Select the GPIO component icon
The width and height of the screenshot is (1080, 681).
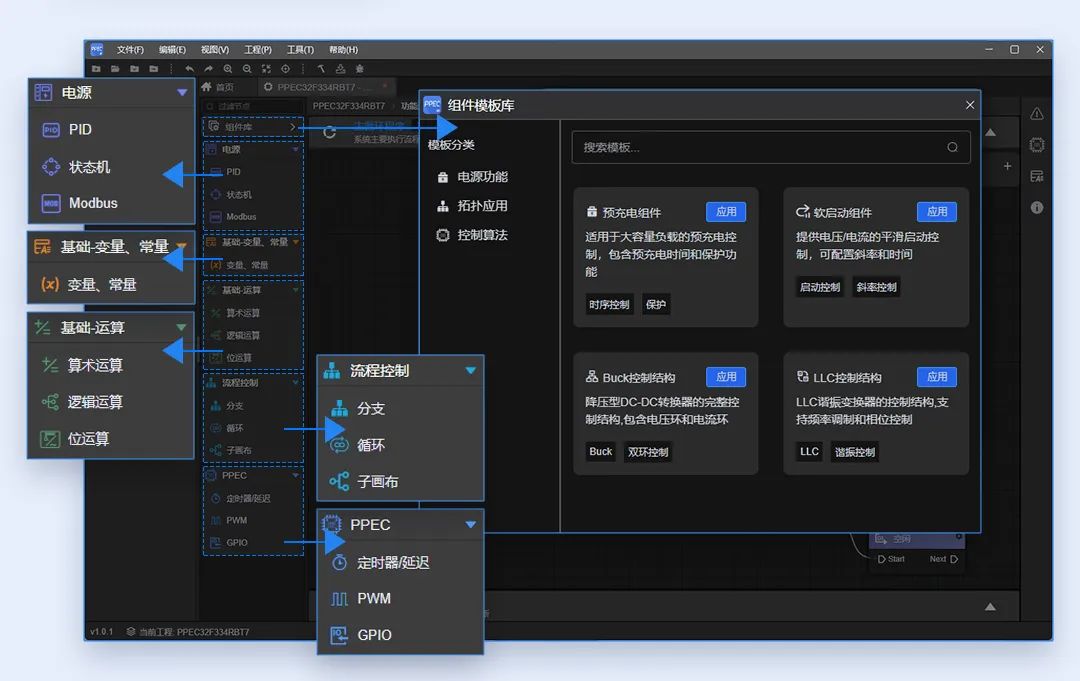339,635
